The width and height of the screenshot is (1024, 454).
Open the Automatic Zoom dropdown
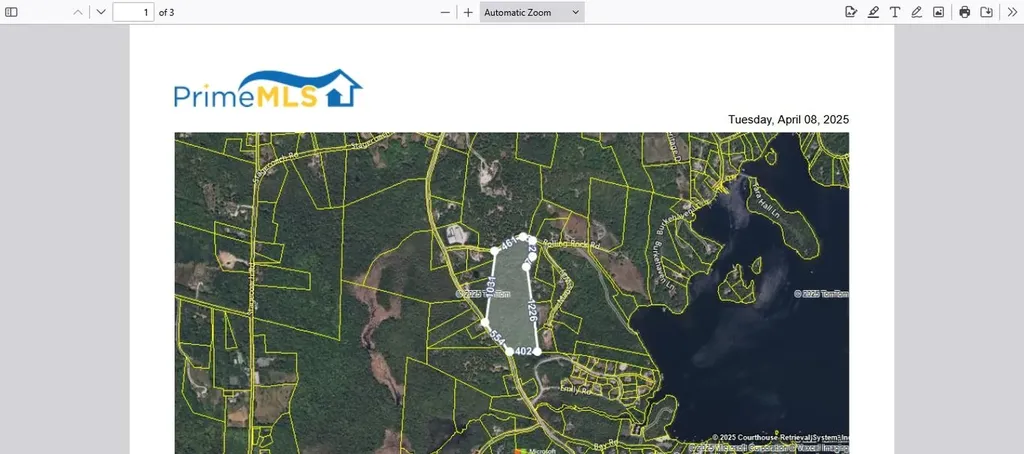pos(531,12)
